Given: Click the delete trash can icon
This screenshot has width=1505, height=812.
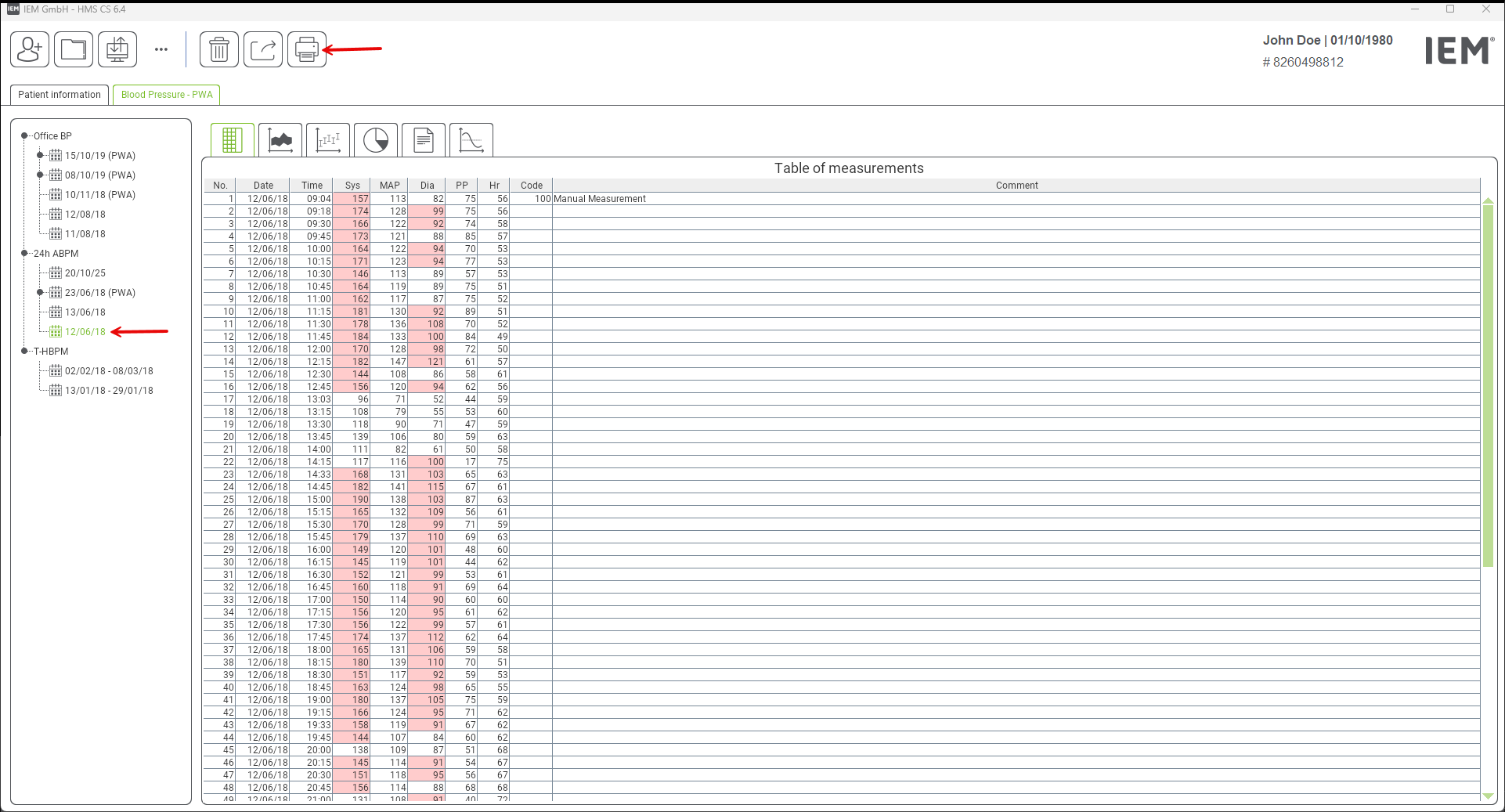Looking at the screenshot, I should tap(219, 50).
